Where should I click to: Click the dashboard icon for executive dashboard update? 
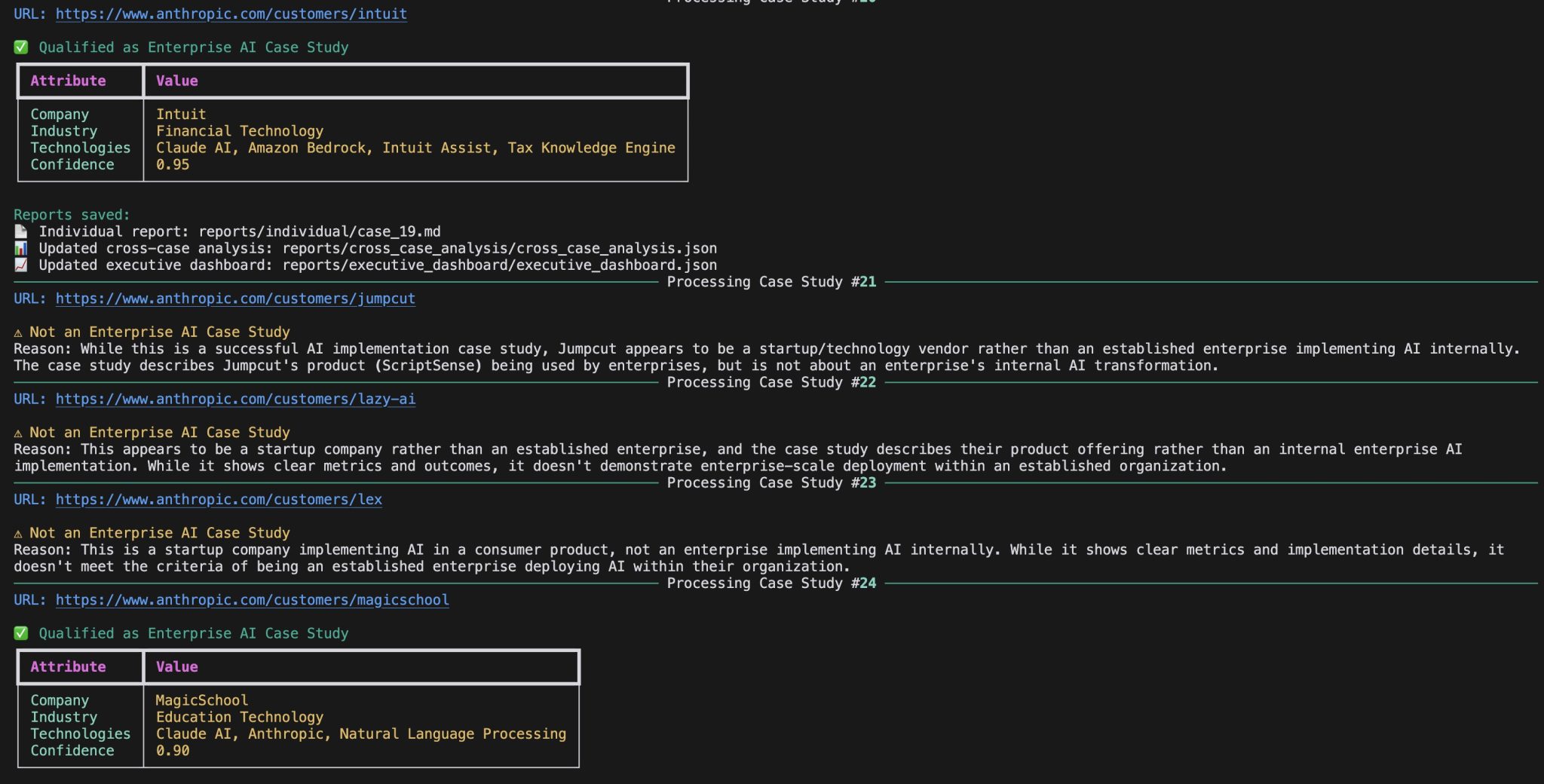(21, 265)
